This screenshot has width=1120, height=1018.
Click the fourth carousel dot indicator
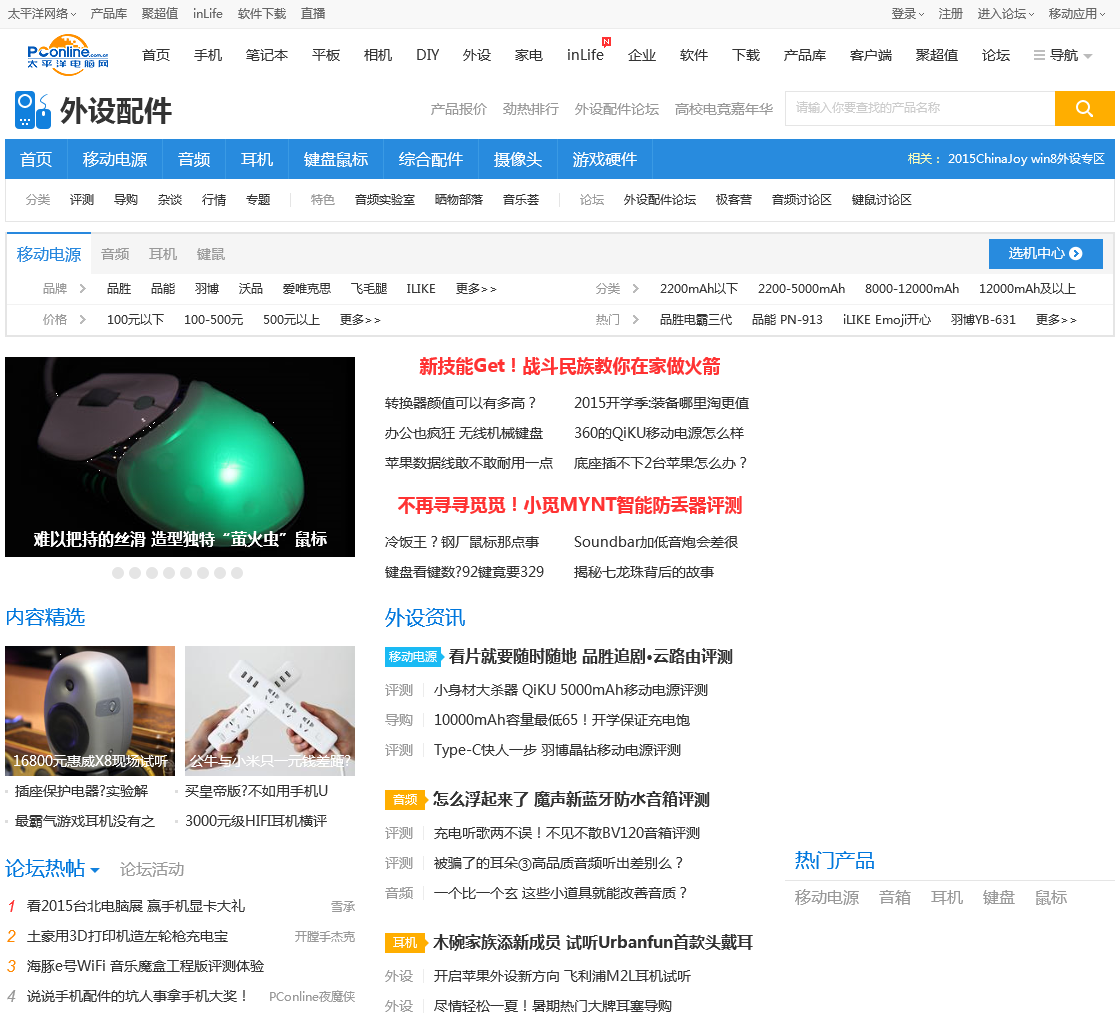point(169,573)
